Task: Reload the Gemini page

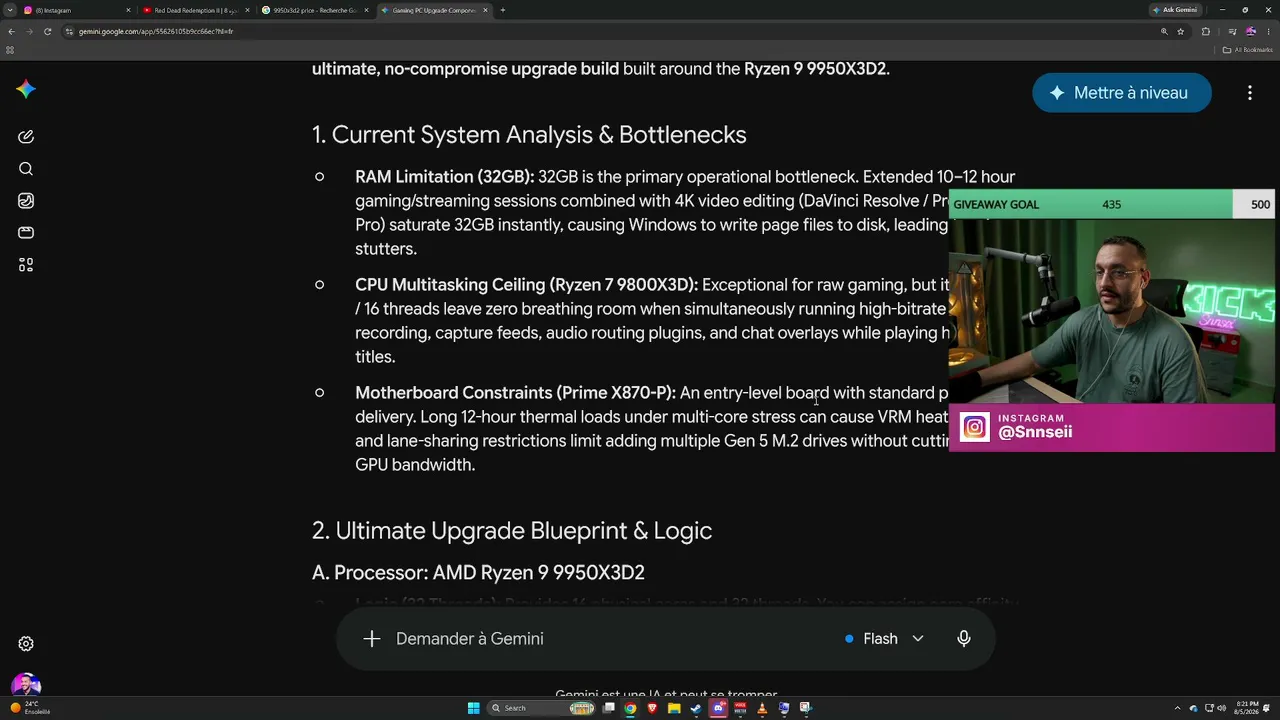Action: [x=47, y=32]
